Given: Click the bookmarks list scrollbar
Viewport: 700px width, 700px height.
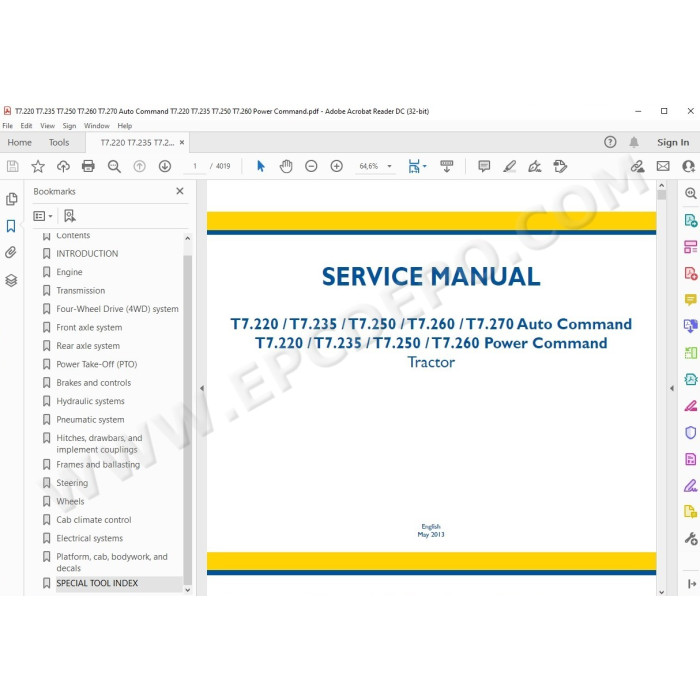Looking at the screenshot, I should coord(188,420).
